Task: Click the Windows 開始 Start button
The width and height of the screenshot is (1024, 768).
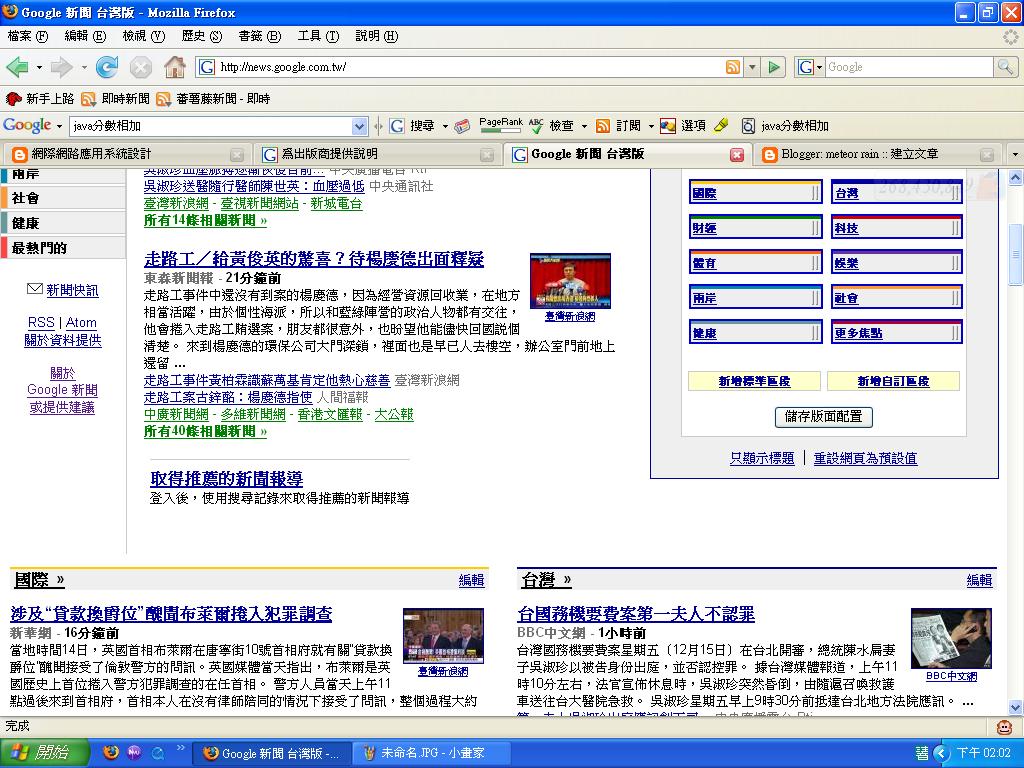Action: pyautogui.click(x=43, y=753)
